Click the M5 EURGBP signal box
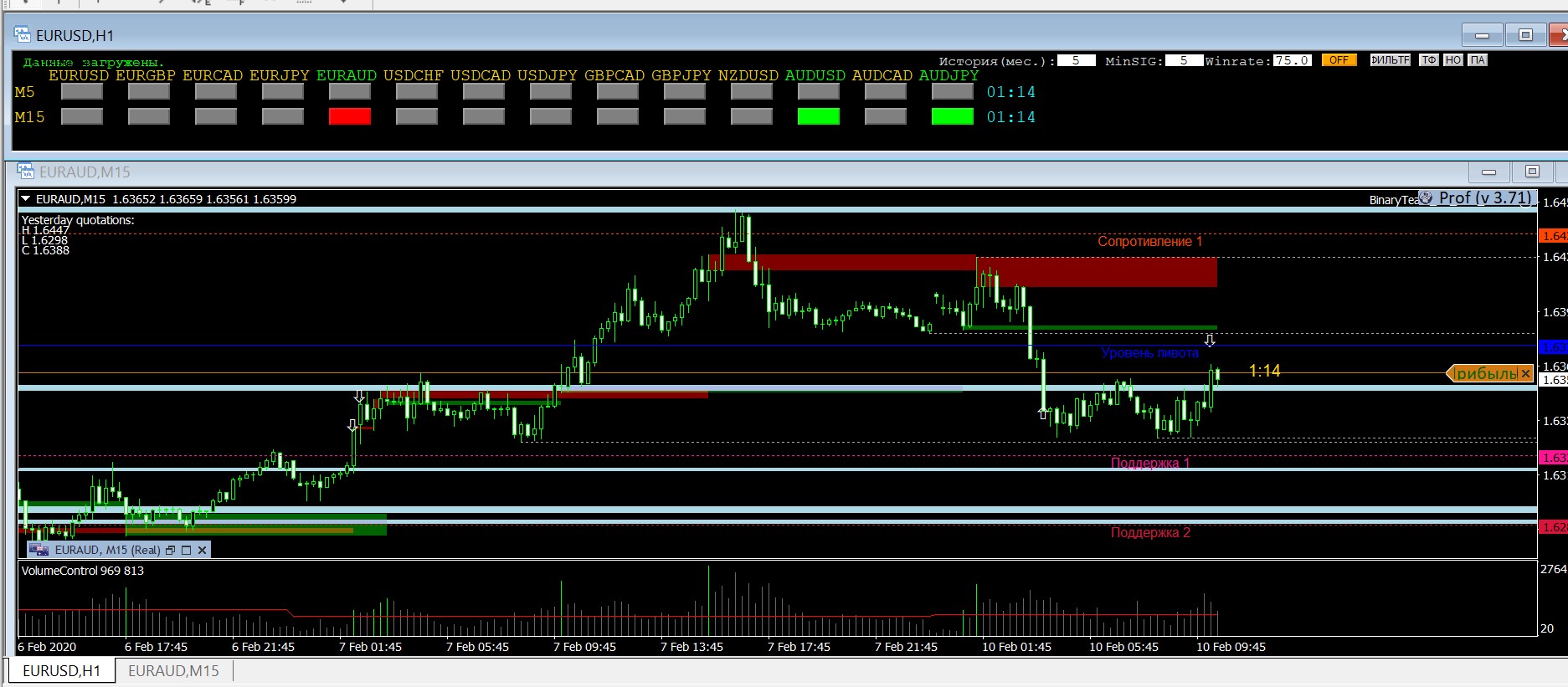 149,91
